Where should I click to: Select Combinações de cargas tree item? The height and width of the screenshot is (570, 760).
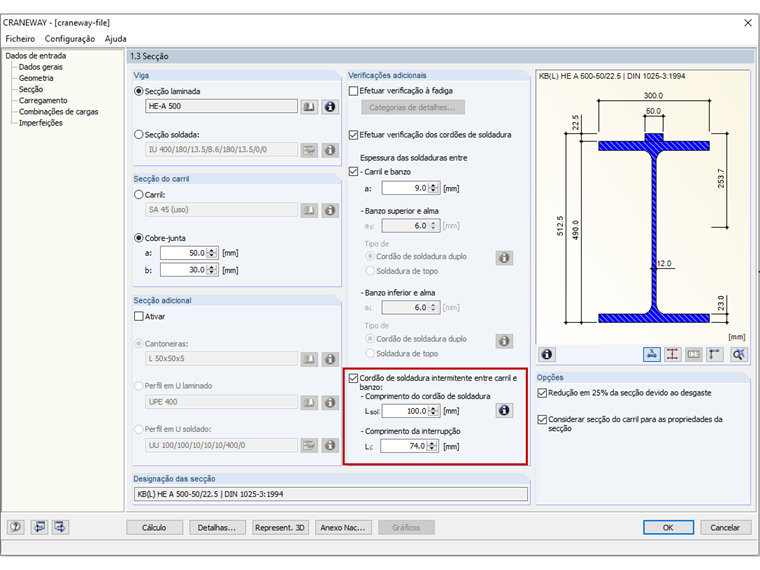[58, 111]
